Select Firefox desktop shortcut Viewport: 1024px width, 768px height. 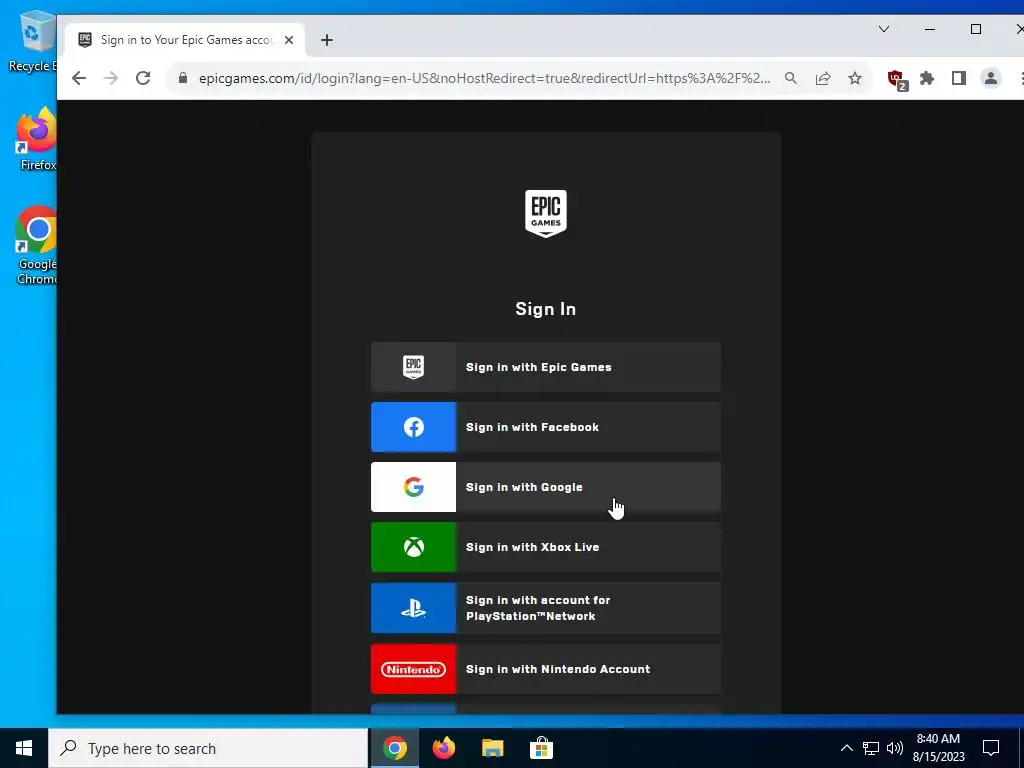pos(37,139)
